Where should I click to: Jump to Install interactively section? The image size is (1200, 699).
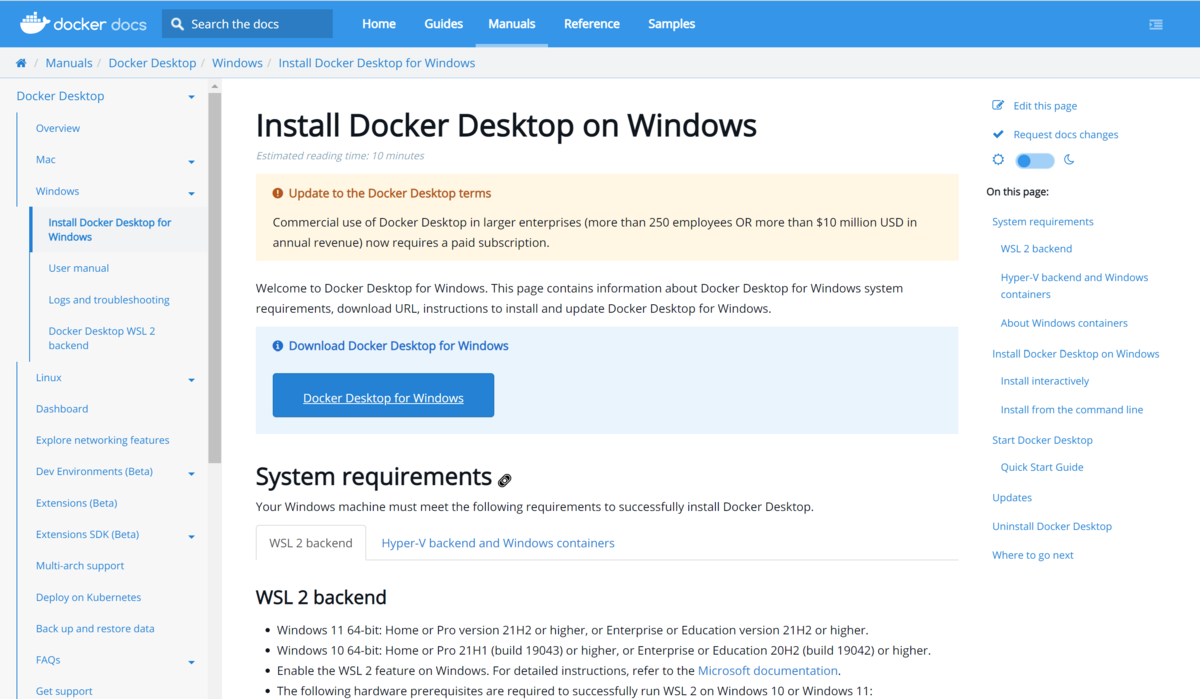pos(1045,381)
